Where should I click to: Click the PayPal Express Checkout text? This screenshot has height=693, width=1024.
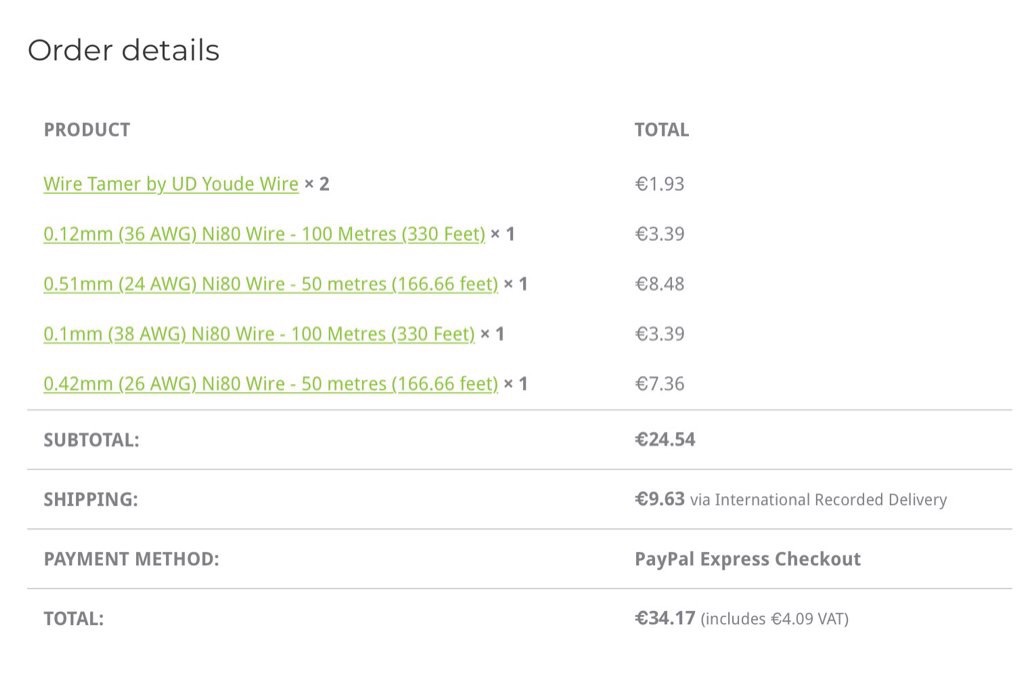747,559
